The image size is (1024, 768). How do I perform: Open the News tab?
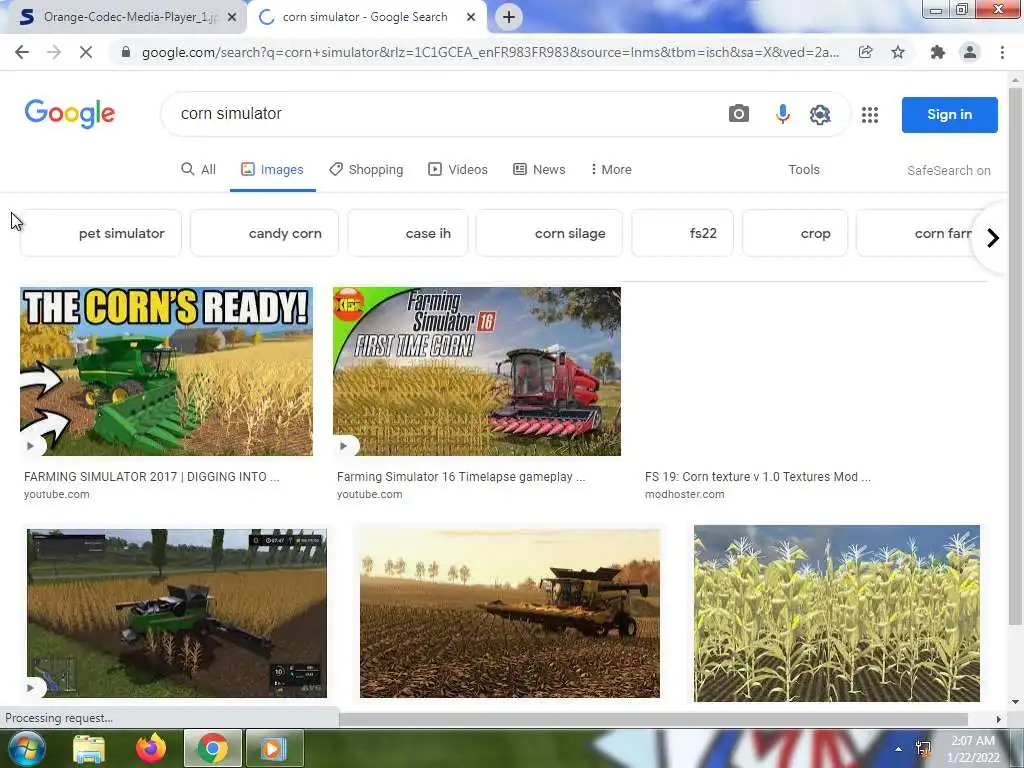click(x=539, y=170)
